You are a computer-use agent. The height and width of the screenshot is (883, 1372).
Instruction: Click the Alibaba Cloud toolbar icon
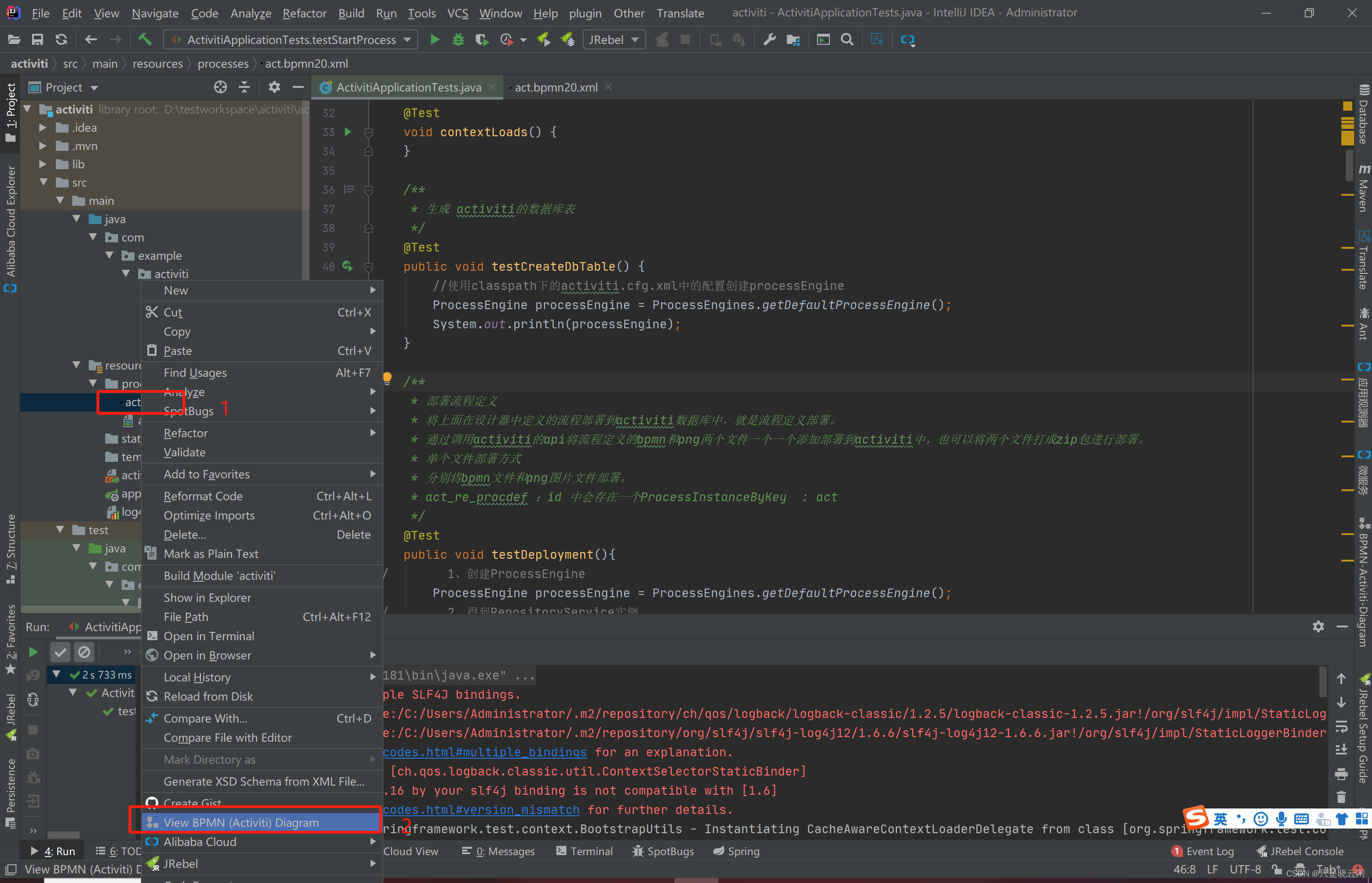[907, 40]
